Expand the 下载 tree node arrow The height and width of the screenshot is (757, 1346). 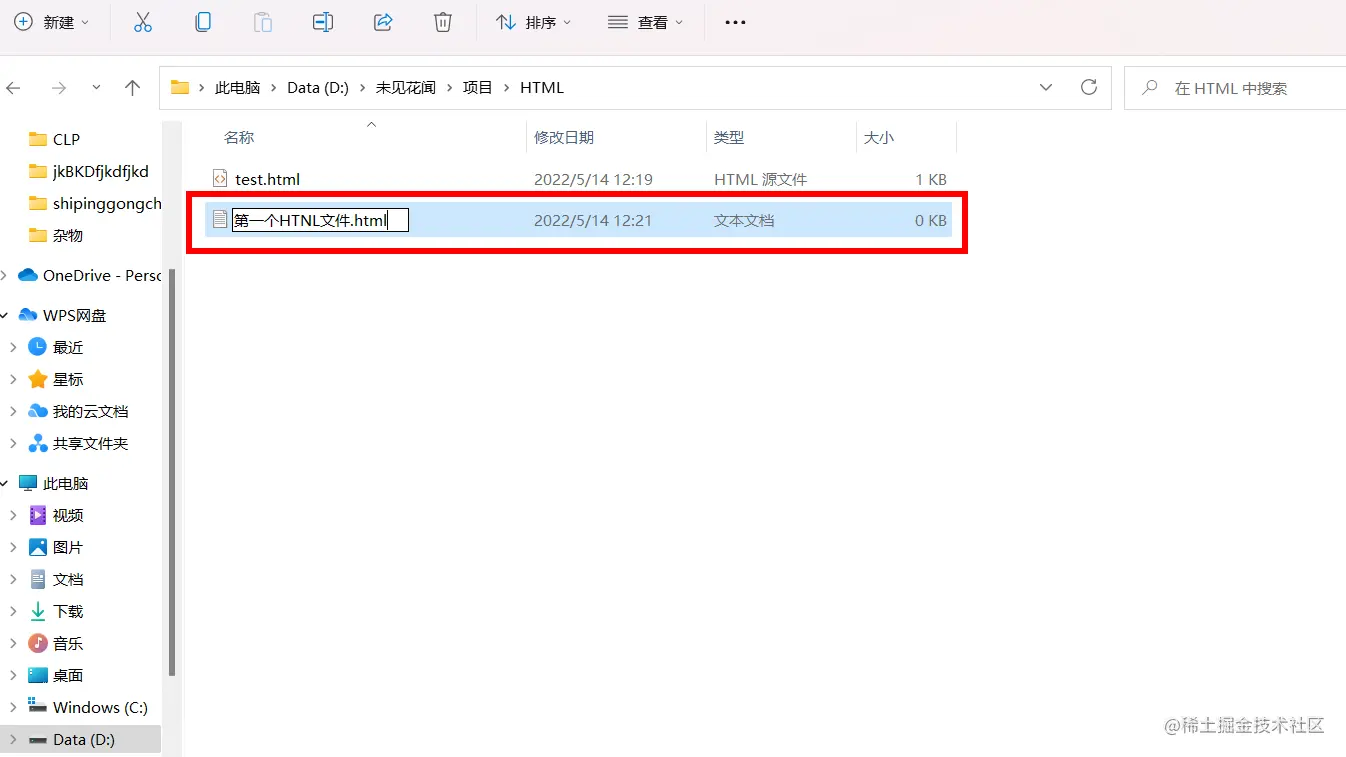(x=13, y=611)
